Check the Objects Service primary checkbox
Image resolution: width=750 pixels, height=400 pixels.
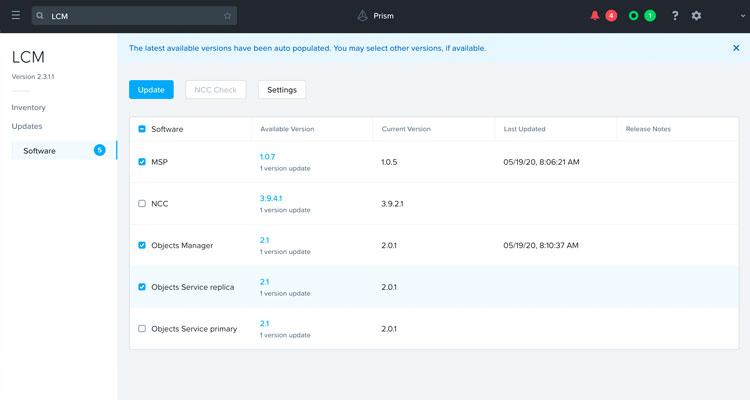(x=142, y=328)
